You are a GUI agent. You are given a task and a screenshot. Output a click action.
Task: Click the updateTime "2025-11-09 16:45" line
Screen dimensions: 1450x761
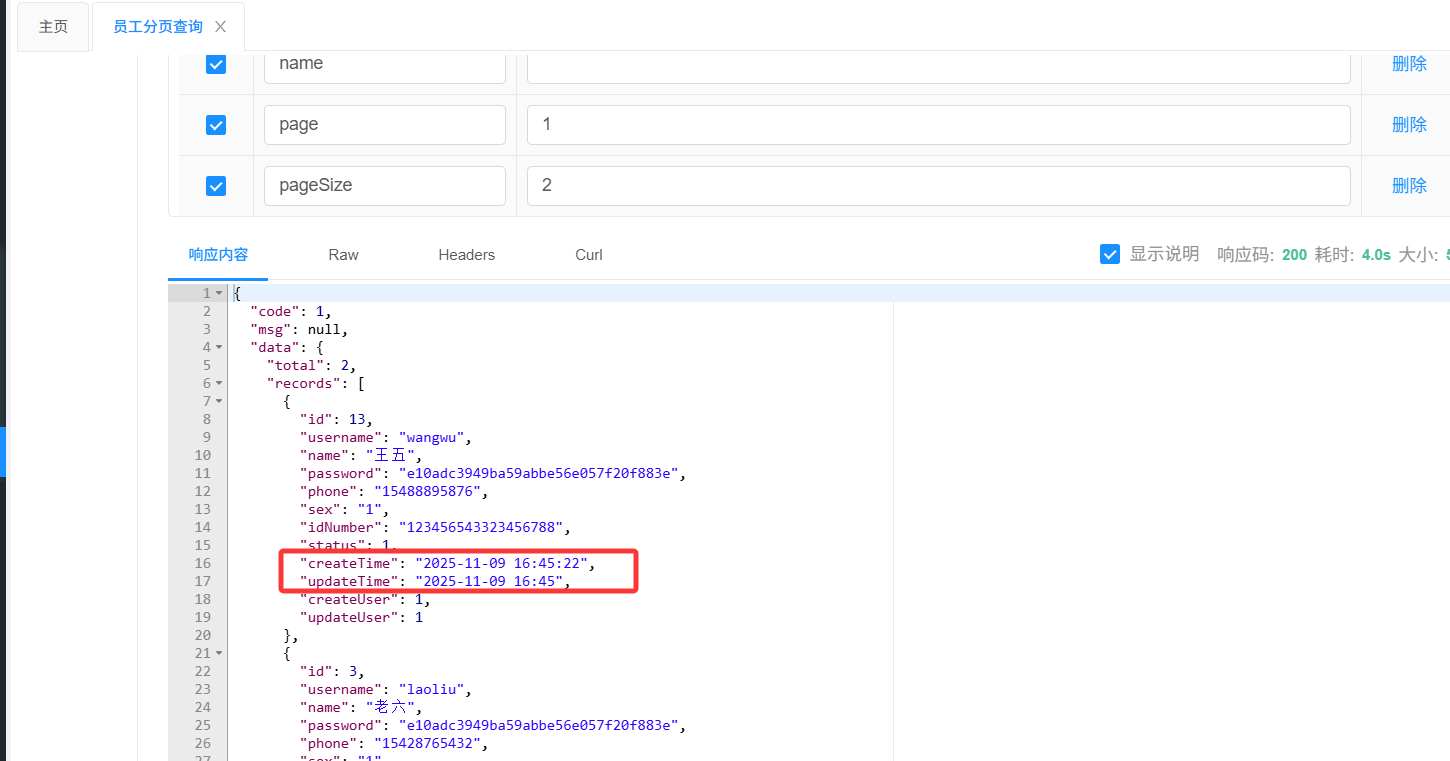click(x=435, y=581)
